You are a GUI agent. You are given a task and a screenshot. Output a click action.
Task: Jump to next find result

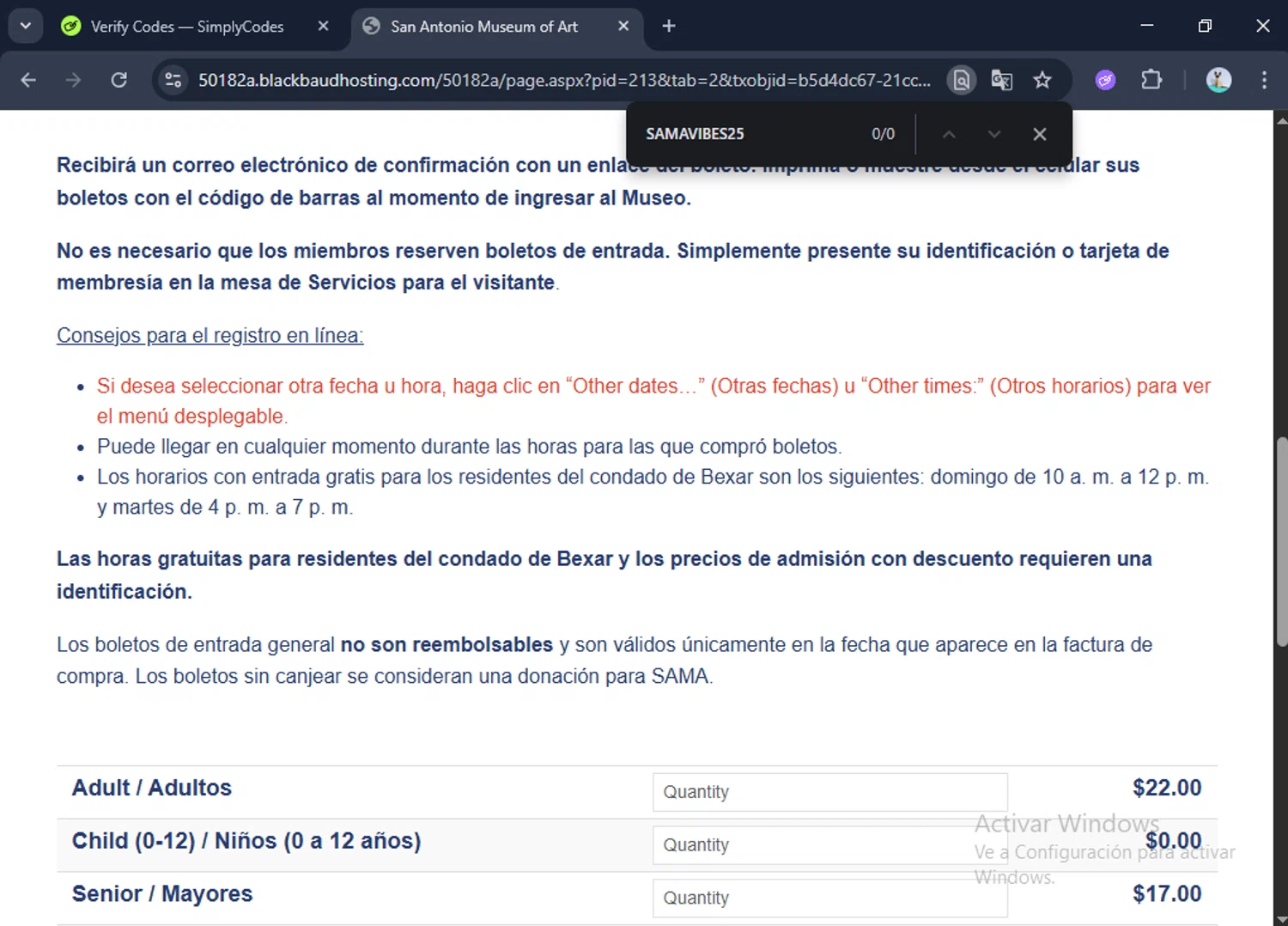coord(994,134)
